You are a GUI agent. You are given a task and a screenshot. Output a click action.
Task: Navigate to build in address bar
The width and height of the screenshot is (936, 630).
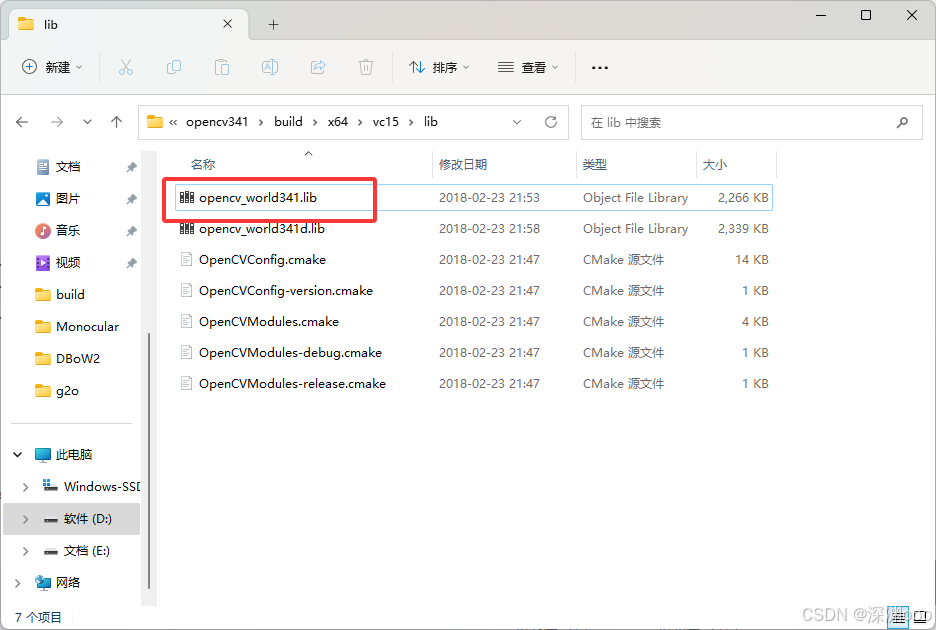(288, 122)
